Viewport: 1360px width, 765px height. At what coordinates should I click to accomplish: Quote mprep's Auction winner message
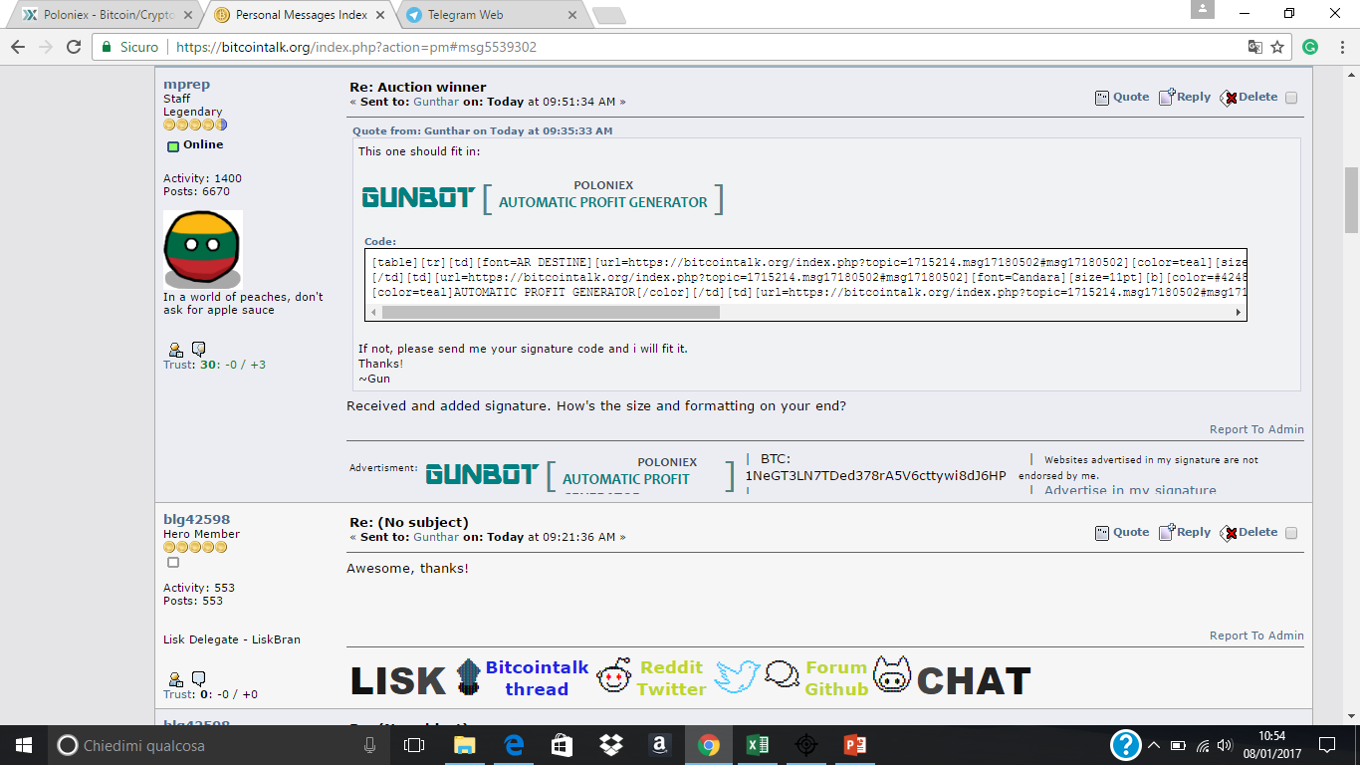click(x=1121, y=97)
